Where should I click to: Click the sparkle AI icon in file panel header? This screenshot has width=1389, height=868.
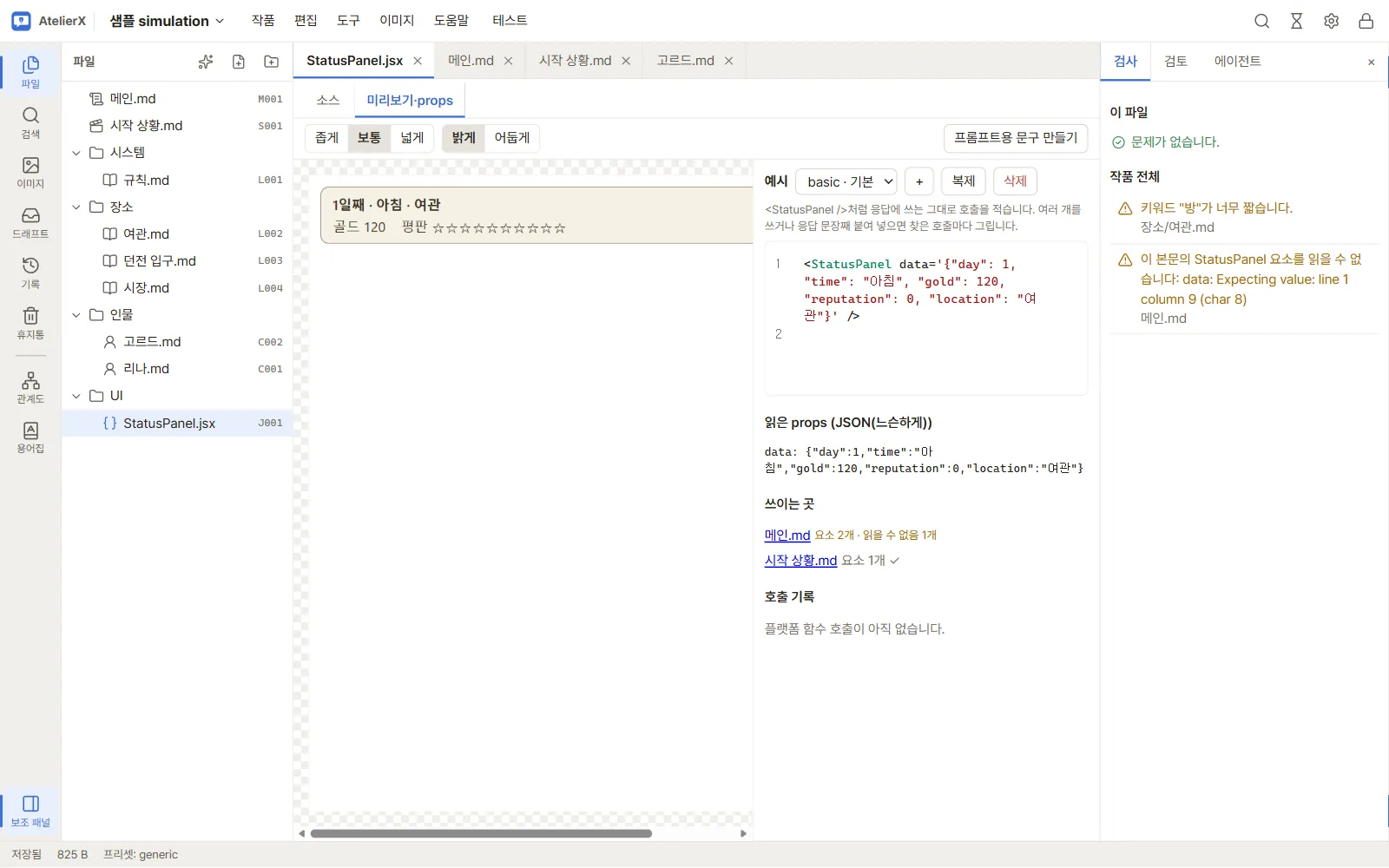(x=206, y=62)
